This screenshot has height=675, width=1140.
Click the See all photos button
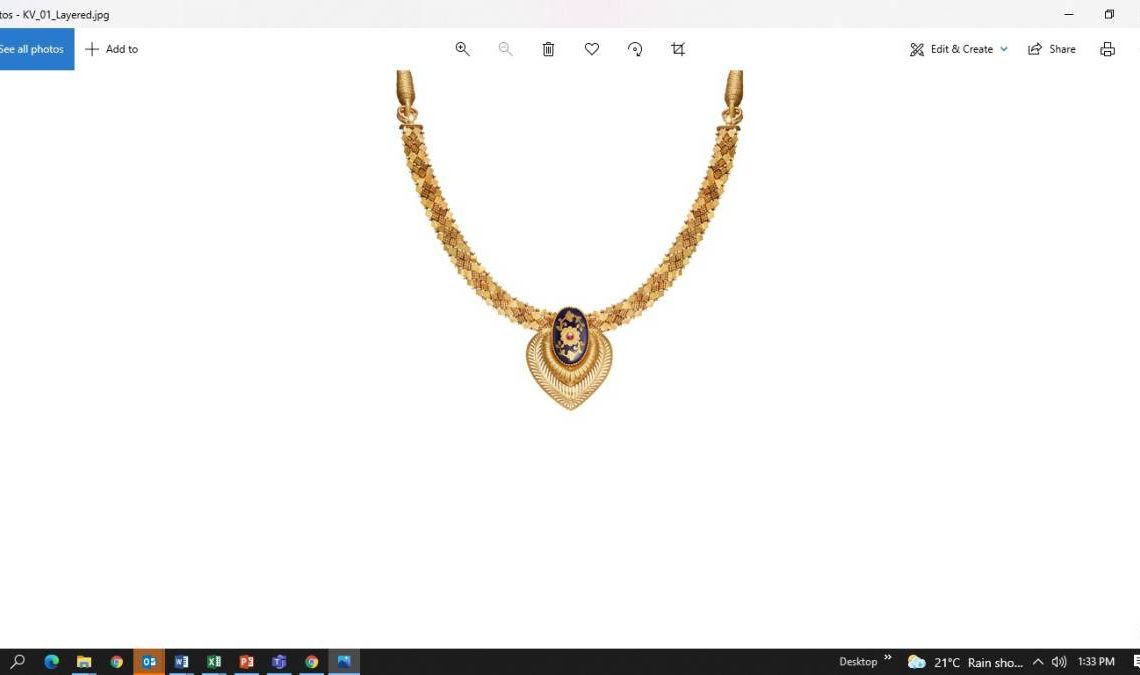[x=36, y=49]
